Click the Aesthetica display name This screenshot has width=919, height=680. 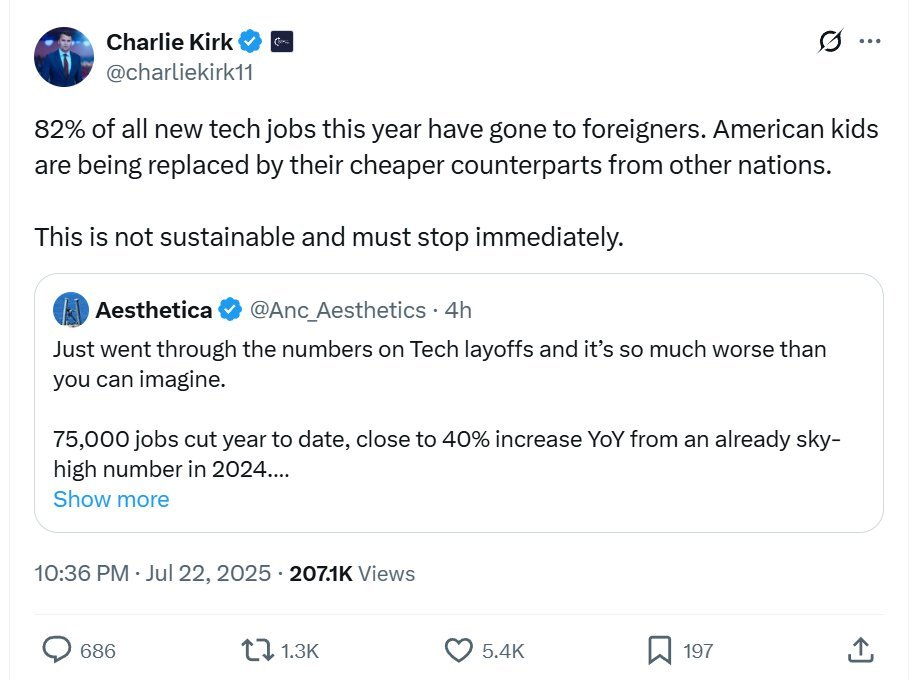tap(153, 310)
